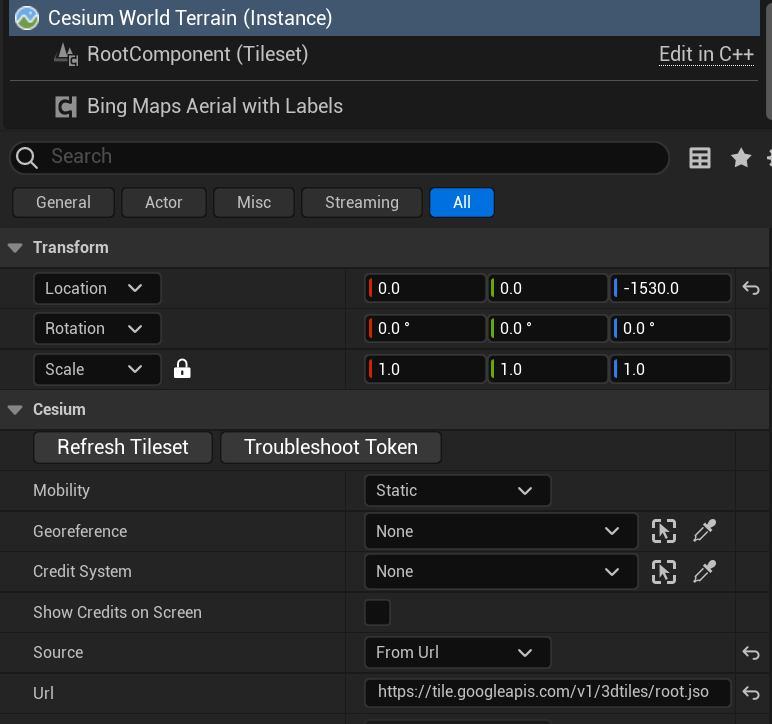Switch to Streaming filter tab
This screenshot has width=772, height=724.
[x=362, y=202]
